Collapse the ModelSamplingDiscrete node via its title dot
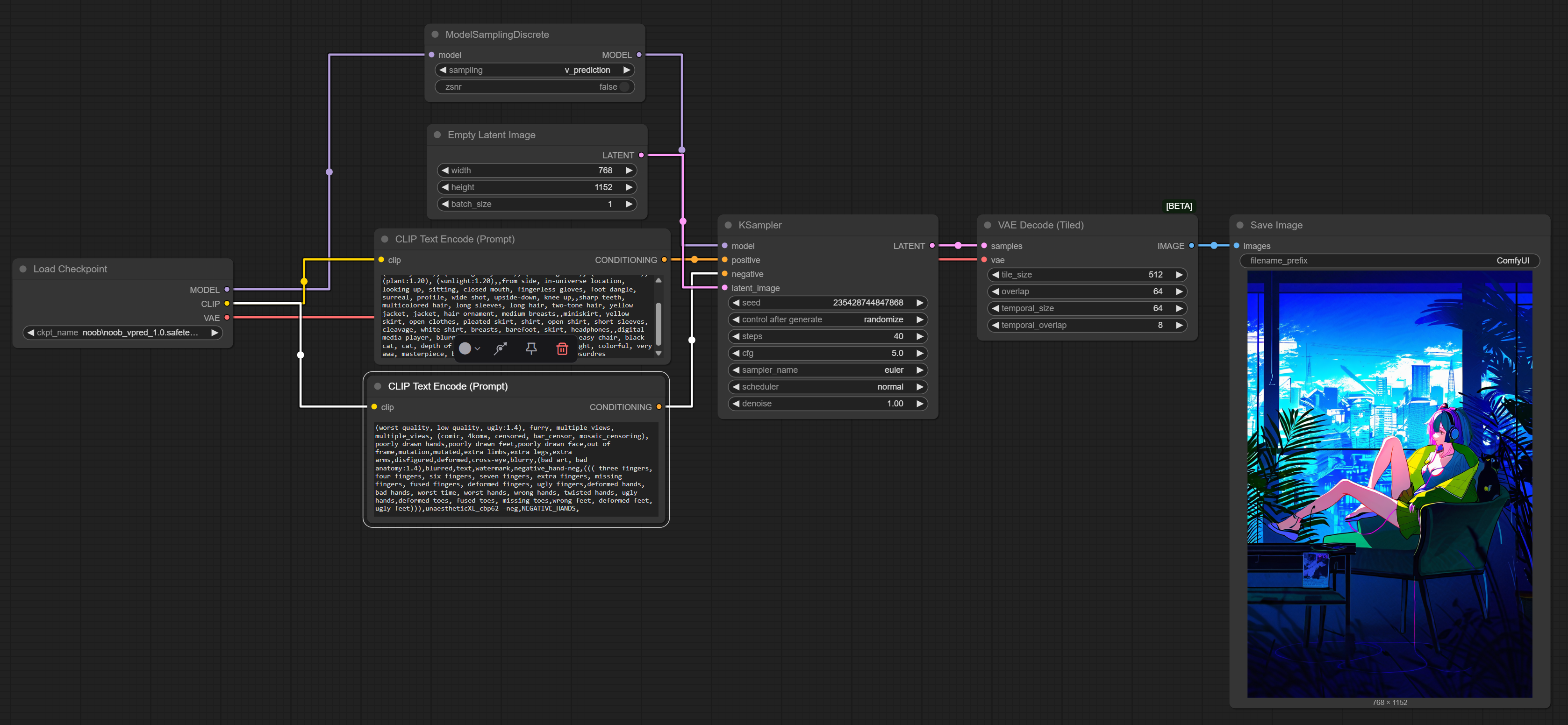Image resolution: width=1568 pixels, height=725 pixels. (435, 35)
